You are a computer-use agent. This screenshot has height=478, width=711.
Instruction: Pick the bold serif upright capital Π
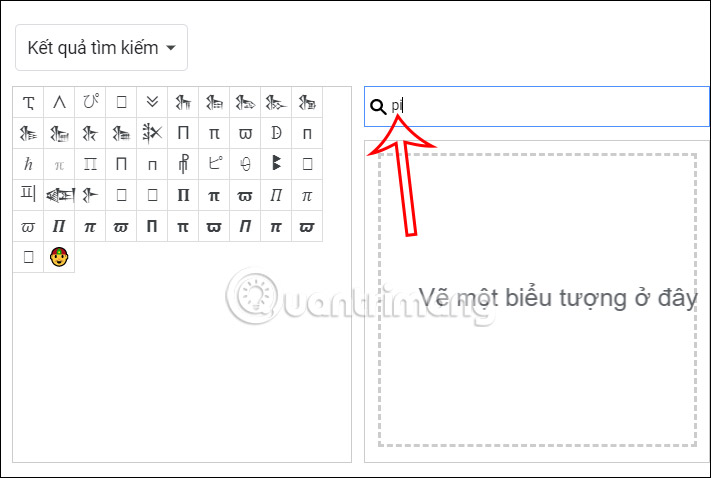(x=183, y=195)
